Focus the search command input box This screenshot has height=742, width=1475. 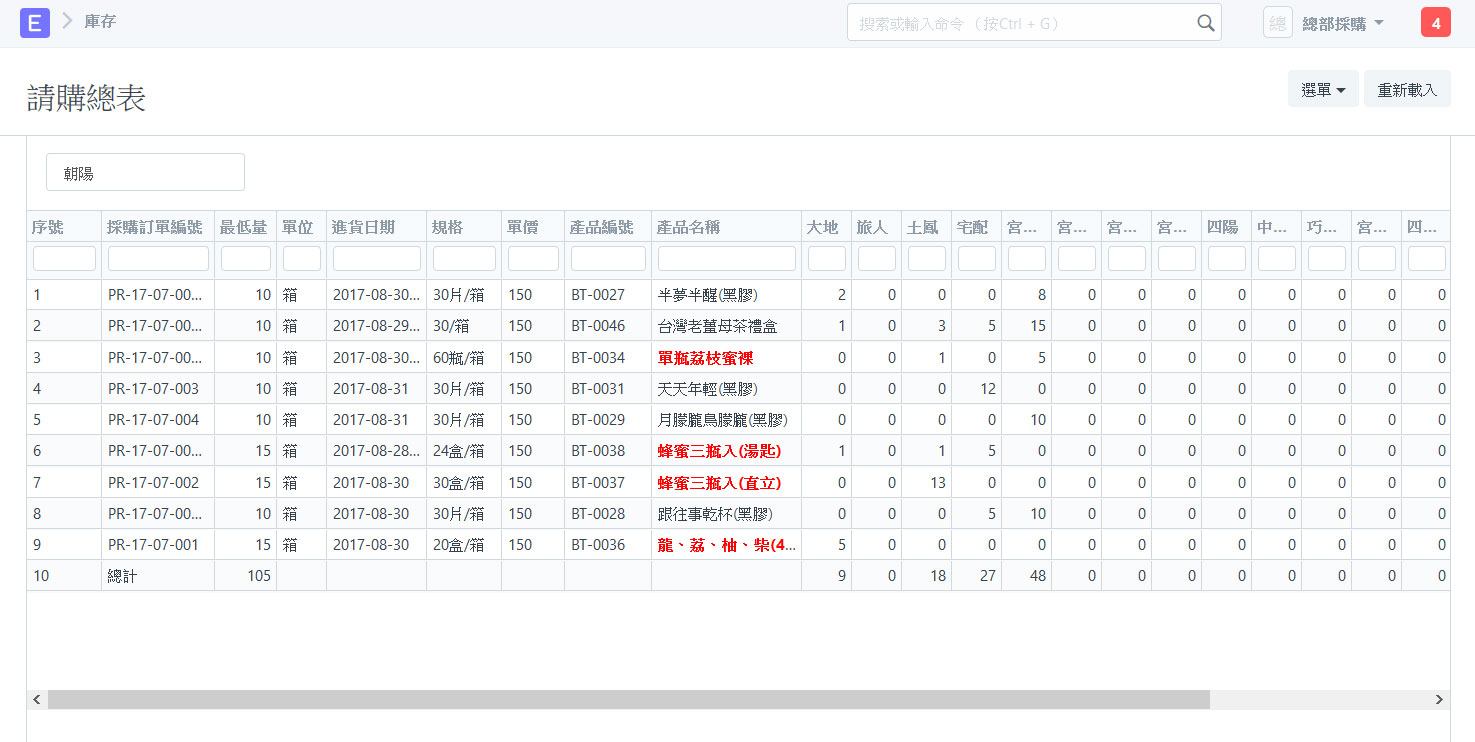(x=1020, y=23)
